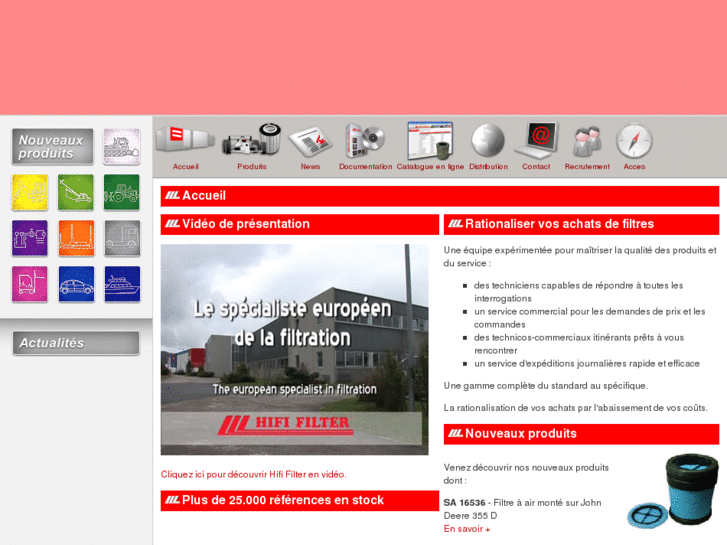Select the light green lawn mower tile
The width and height of the screenshot is (727, 545).
tap(76, 192)
